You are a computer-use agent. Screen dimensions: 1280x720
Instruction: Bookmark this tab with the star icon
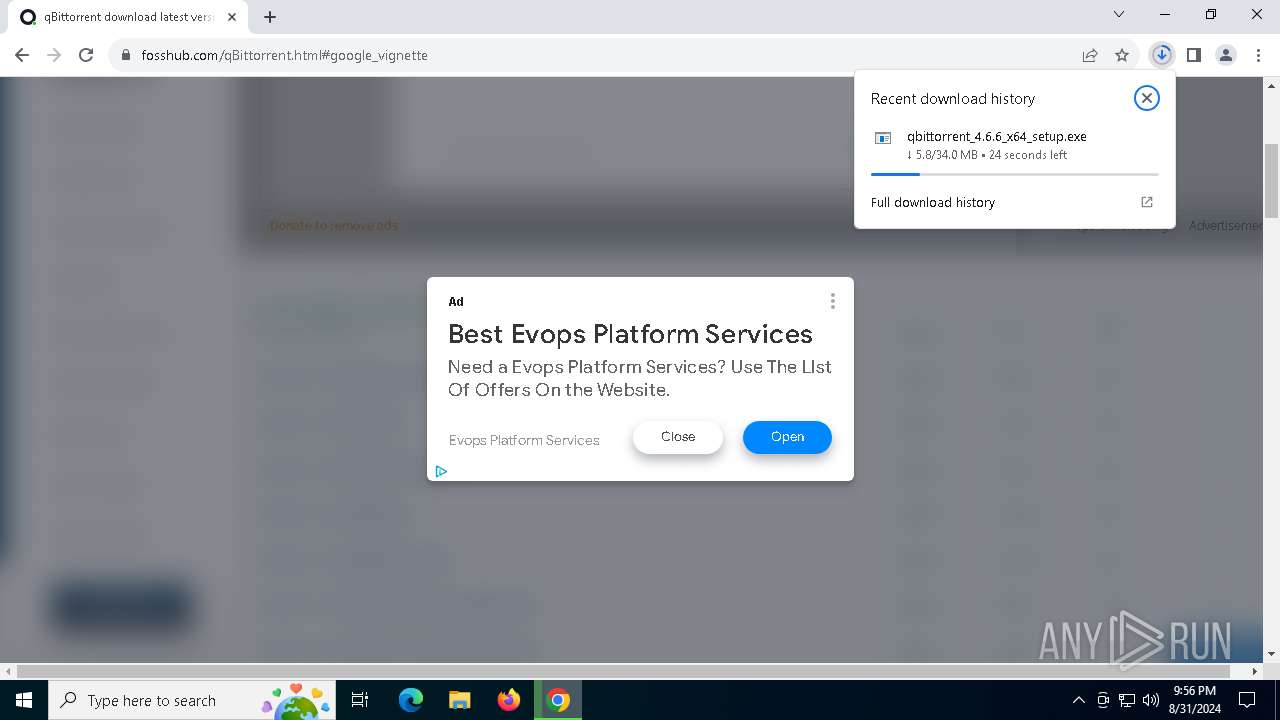pos(1122,55)
